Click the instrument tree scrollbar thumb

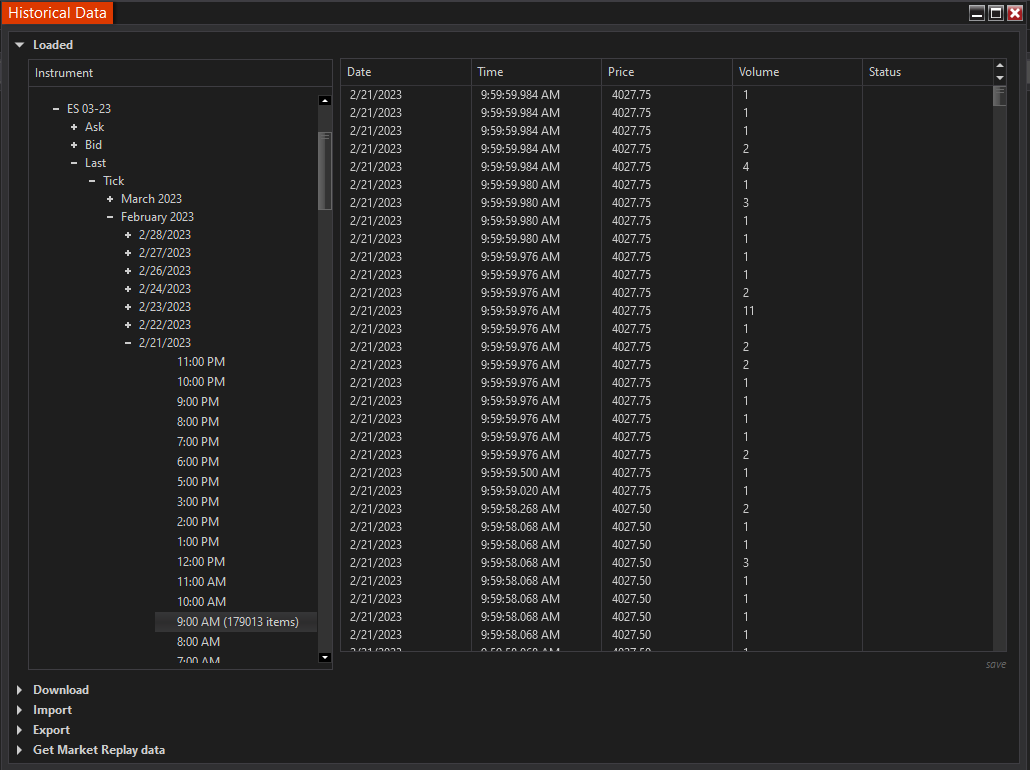coord(325,171)
